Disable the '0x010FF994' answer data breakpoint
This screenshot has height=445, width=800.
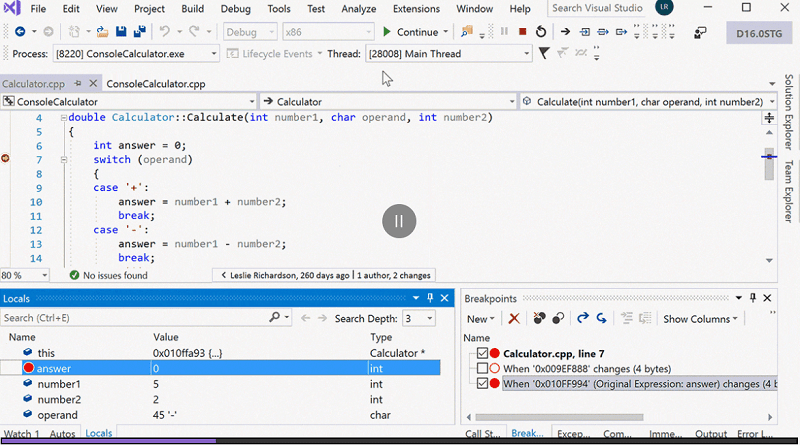(483, 383)
